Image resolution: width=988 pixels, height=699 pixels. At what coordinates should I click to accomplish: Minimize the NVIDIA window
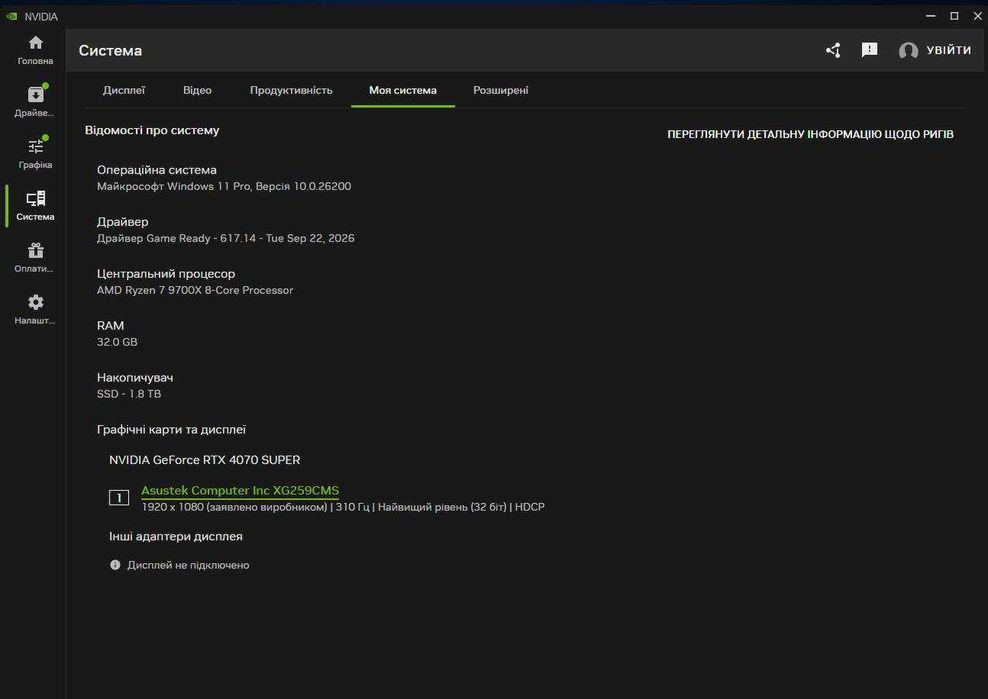931,16
